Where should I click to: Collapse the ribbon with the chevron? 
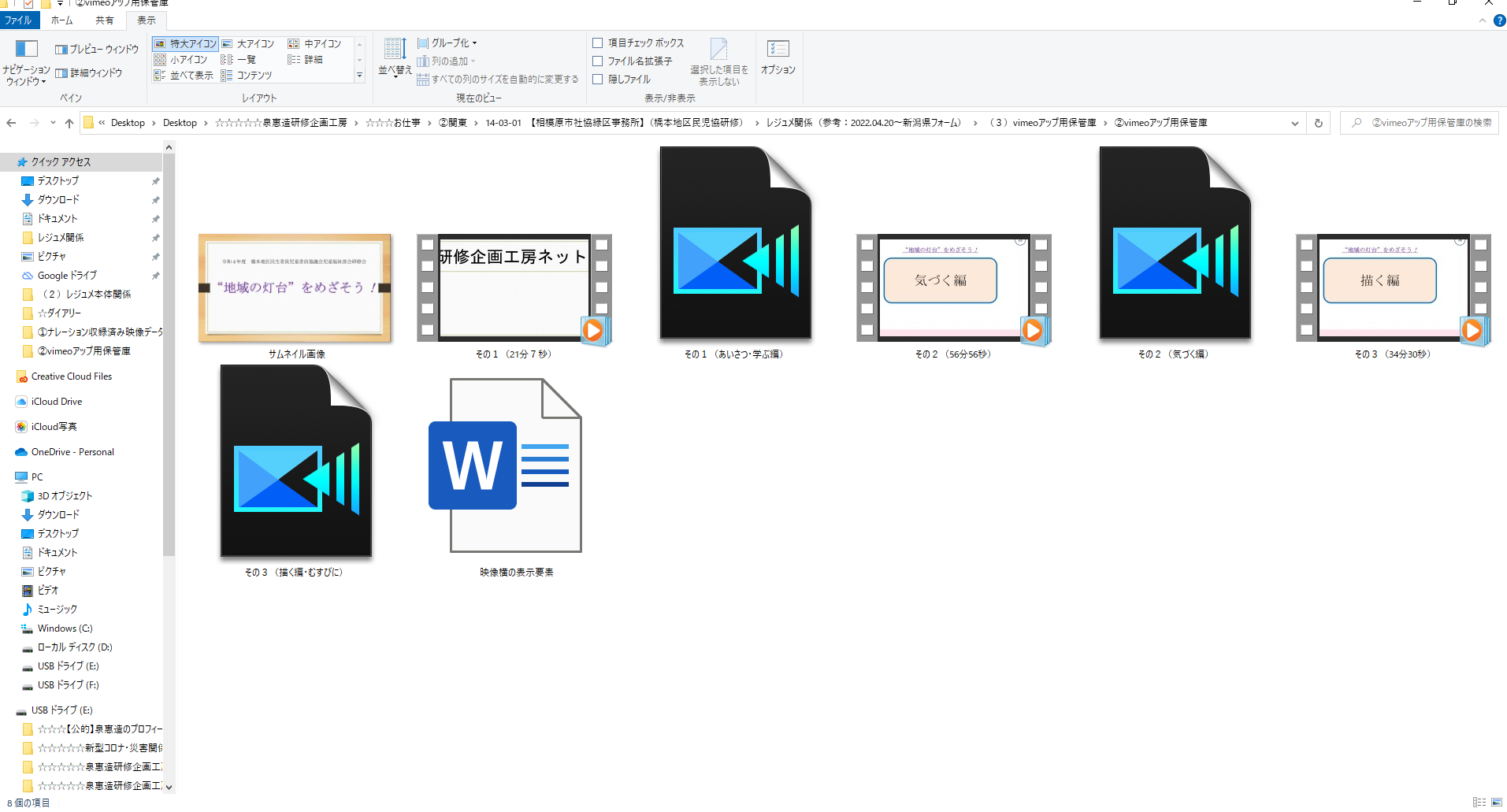tap(1483, 20)
